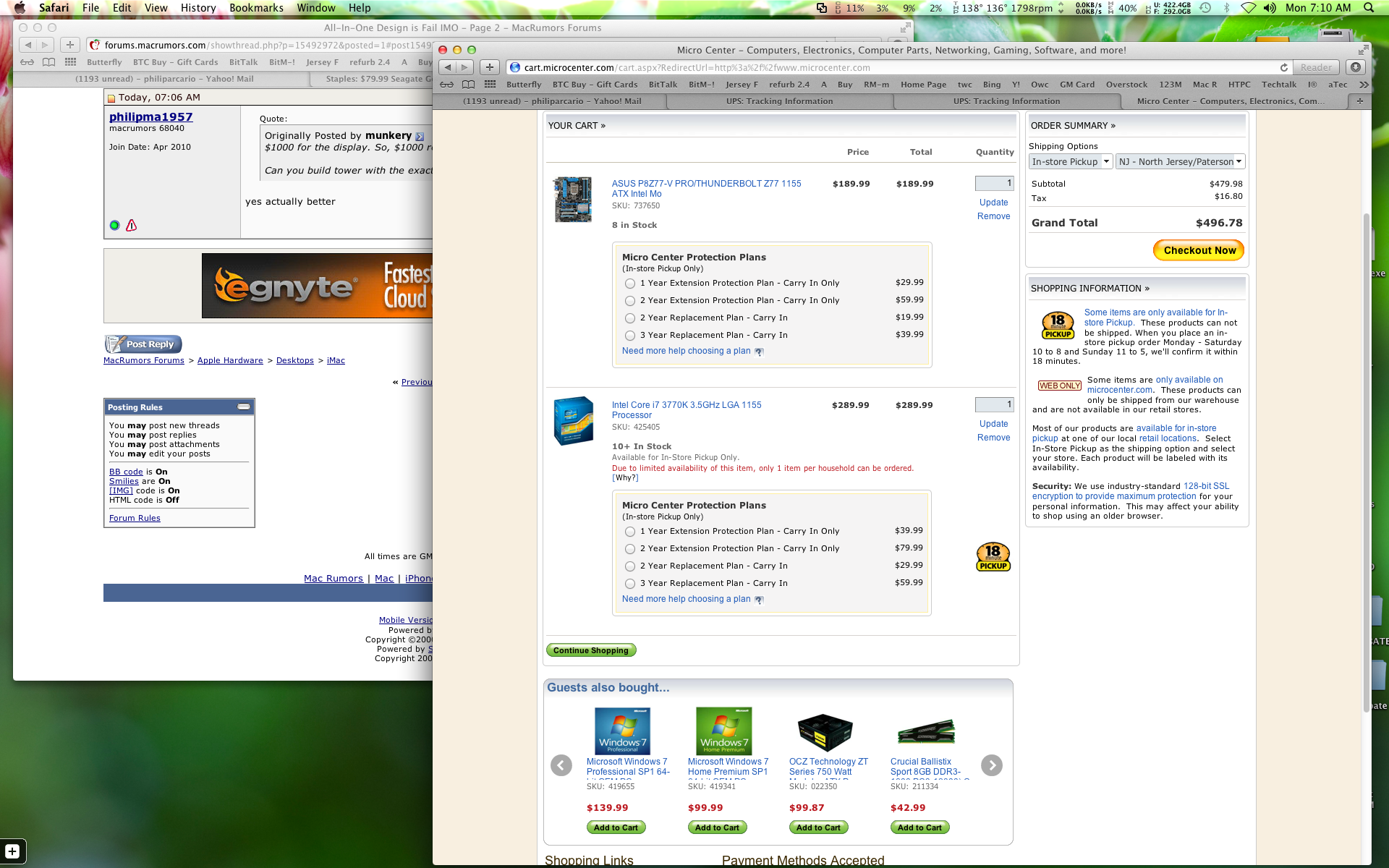Show more bookmarks overflow chevron

click(1364, 84)
